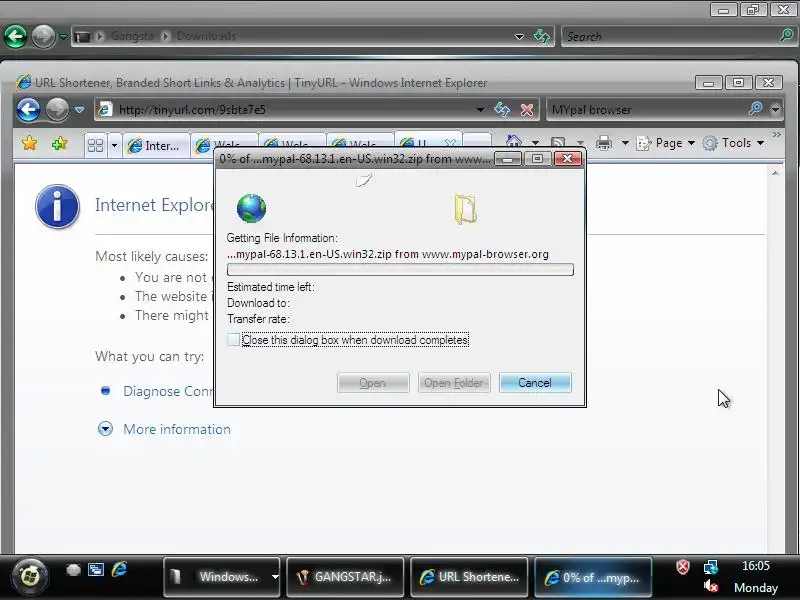The width and height of the screenshot is (800, 600).
Task: Cancel the mypal zip download
Action: point(535,383)
